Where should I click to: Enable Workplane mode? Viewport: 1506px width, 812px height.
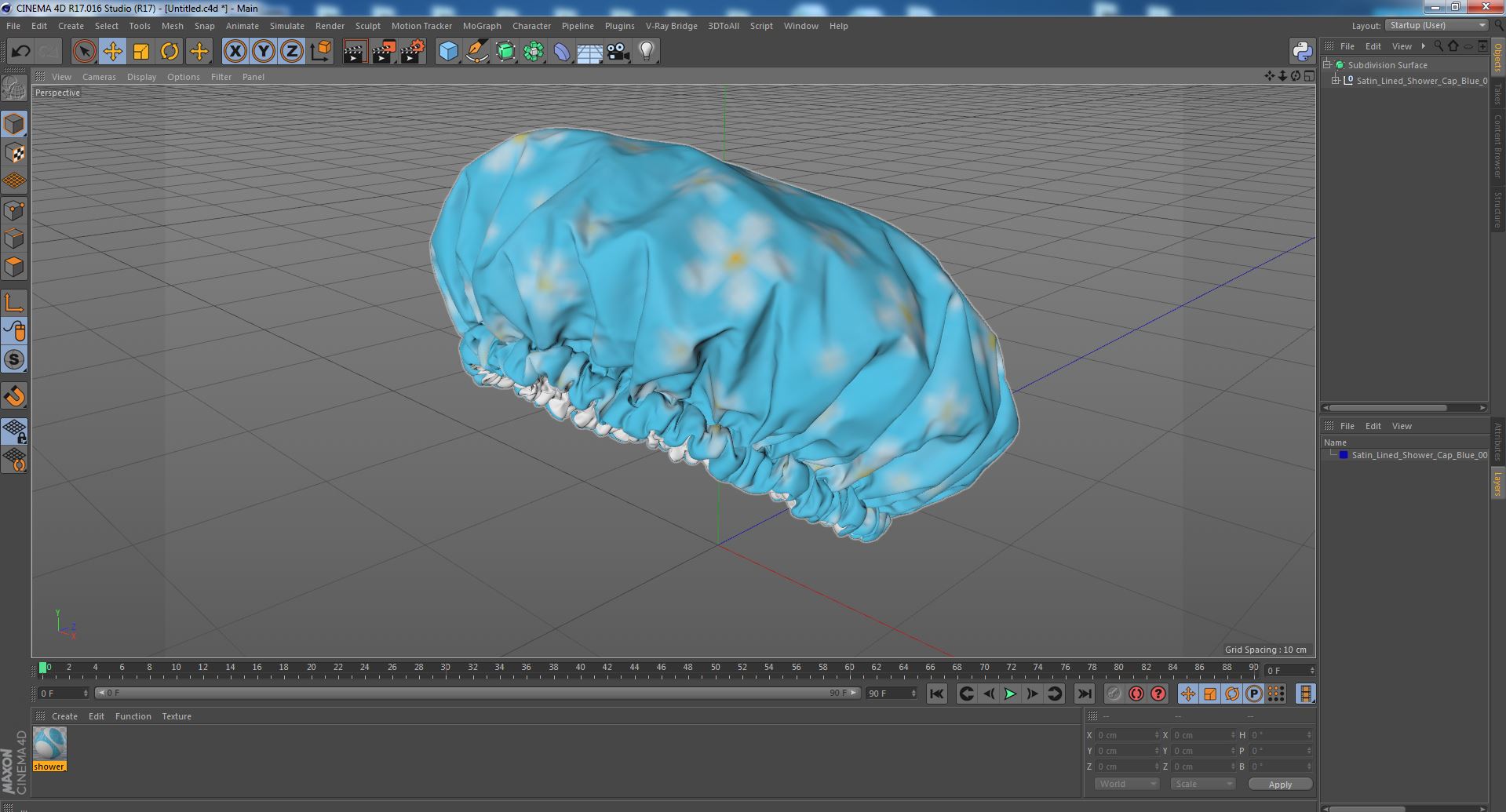pyautogui.click(x=14, y=181)
